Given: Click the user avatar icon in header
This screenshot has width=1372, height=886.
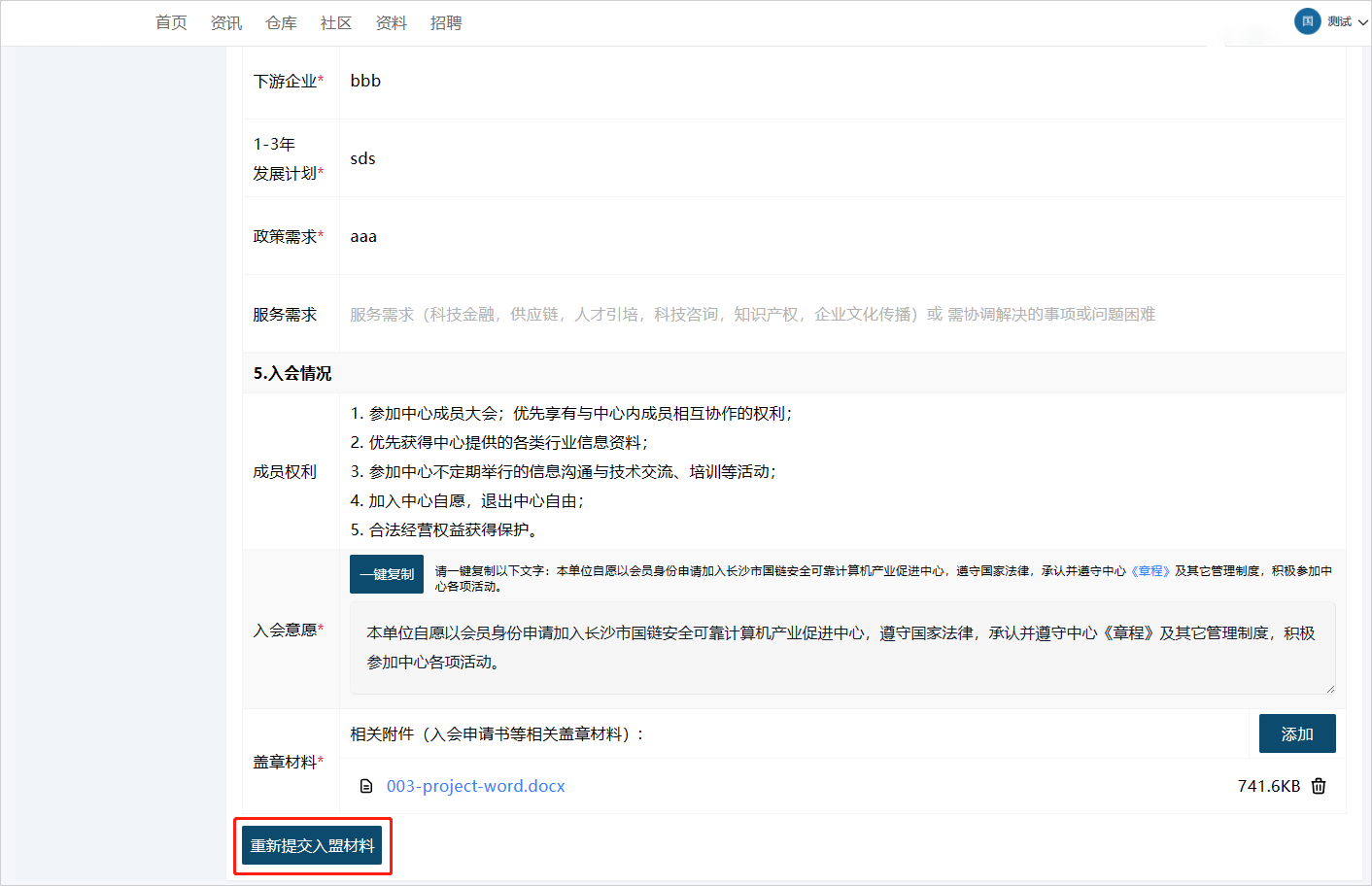Looking at the screenshot, I should coord(1307,21).
